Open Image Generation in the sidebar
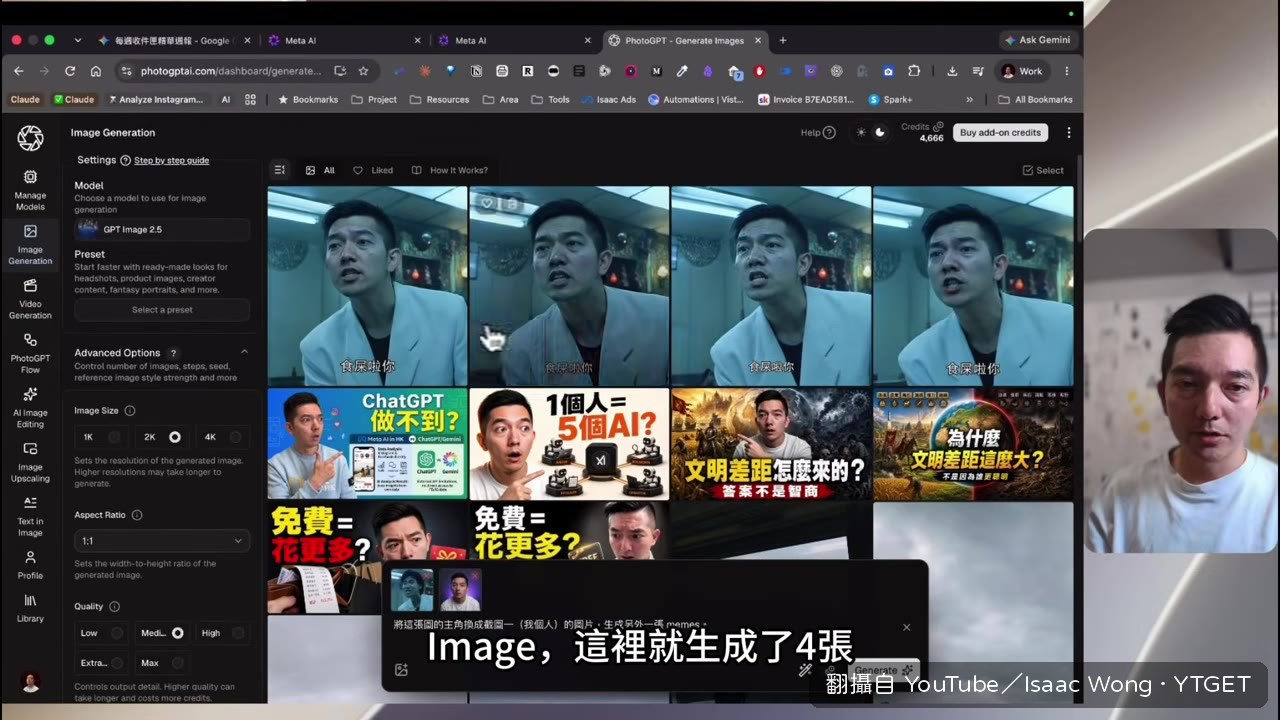 [30, 245]
